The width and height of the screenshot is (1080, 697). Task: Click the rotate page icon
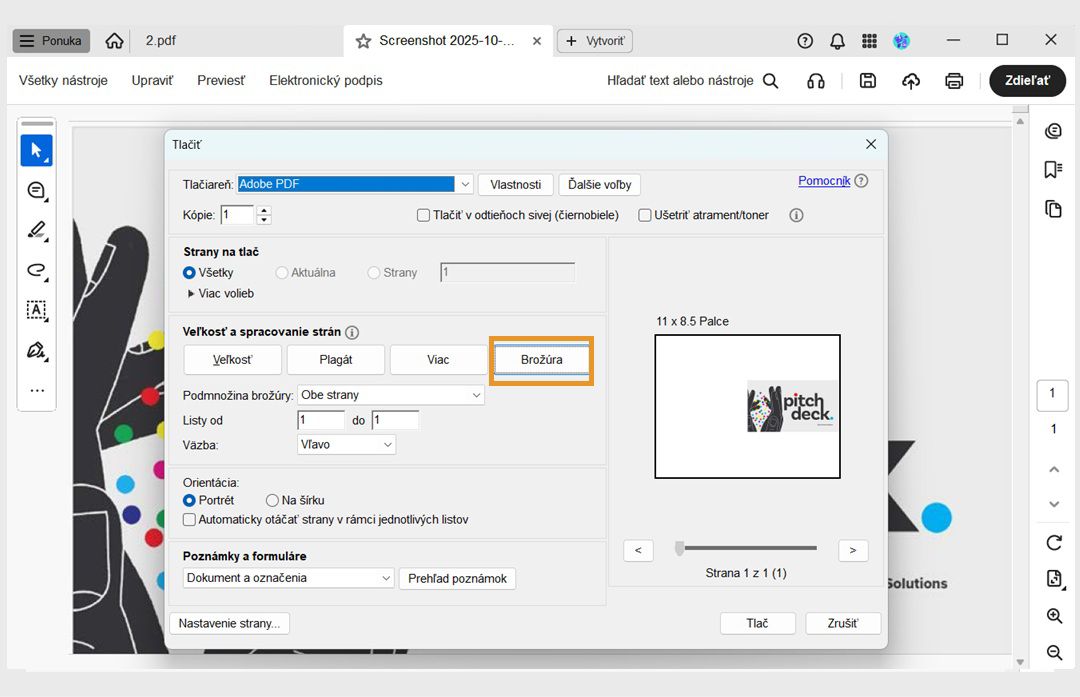[x=1054, y=543]
